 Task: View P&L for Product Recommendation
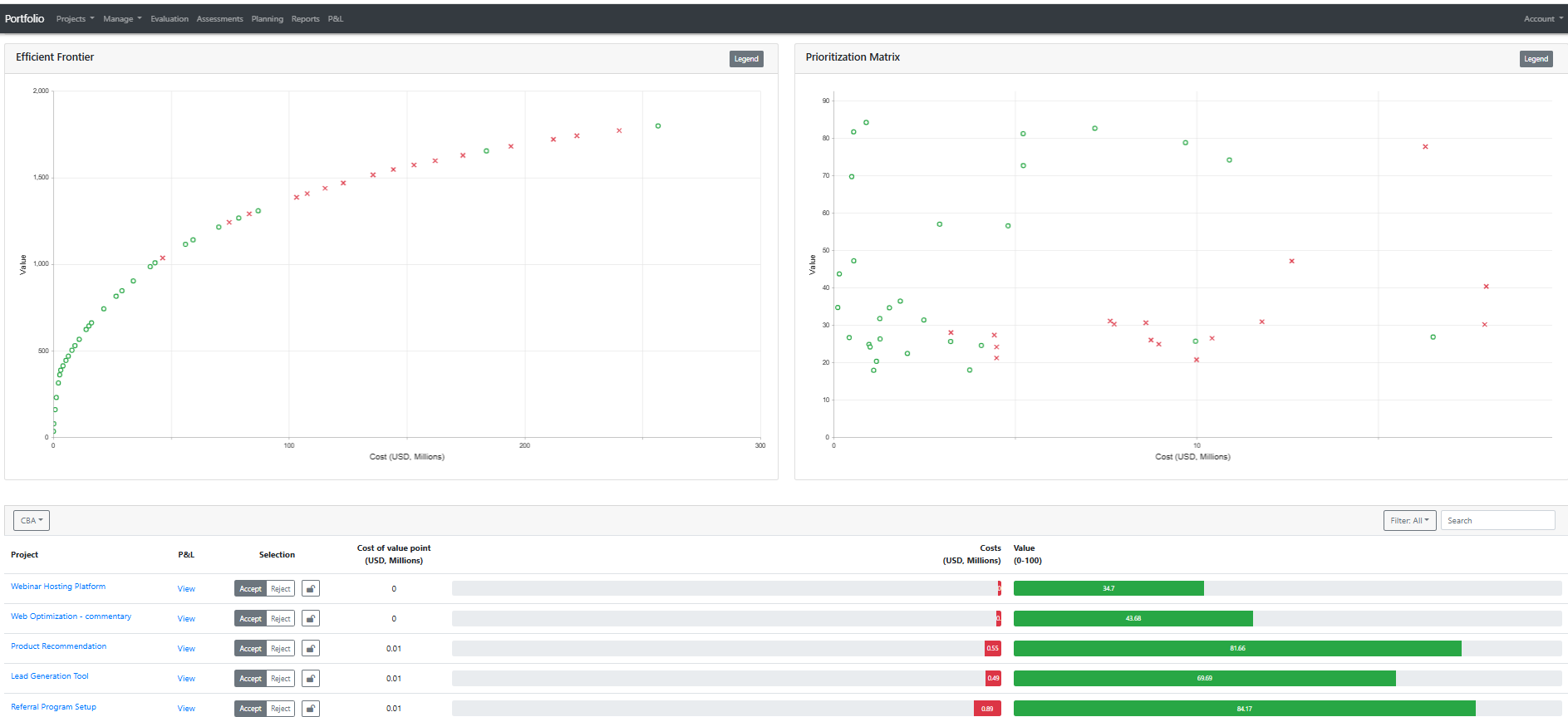pos(186,649)
